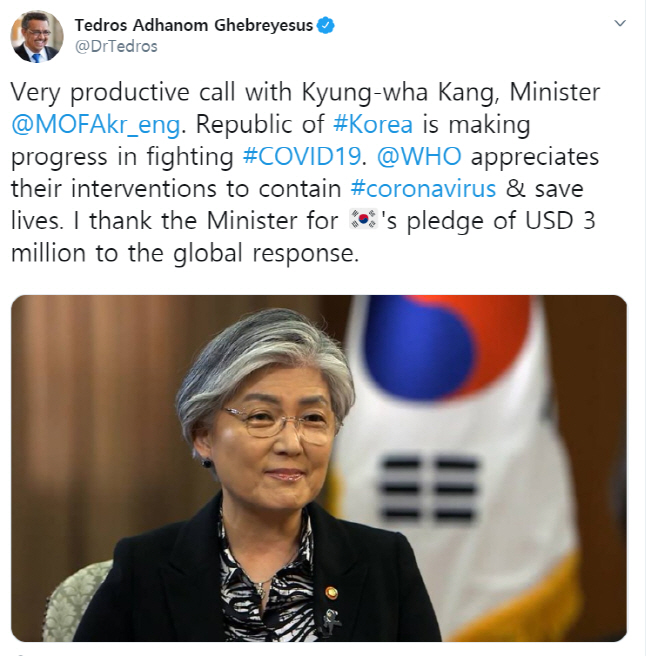Open the #COVID19 hashtag

pyautogui.click(x=302, y=157)
